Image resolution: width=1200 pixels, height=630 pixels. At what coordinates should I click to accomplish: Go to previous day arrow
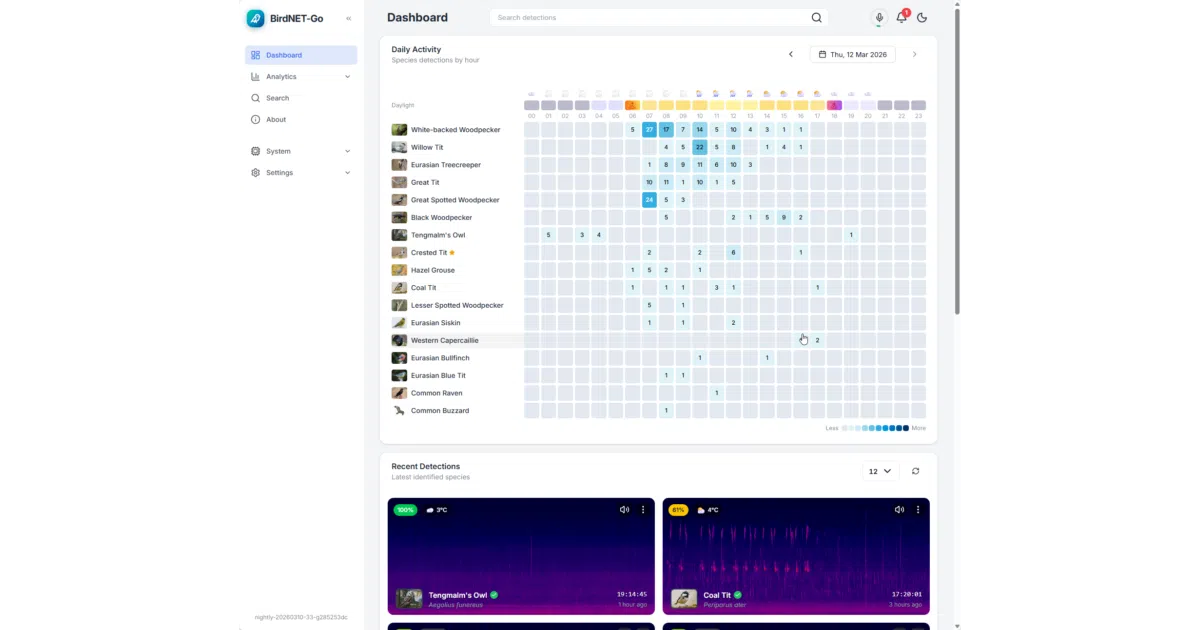[791, 54]
